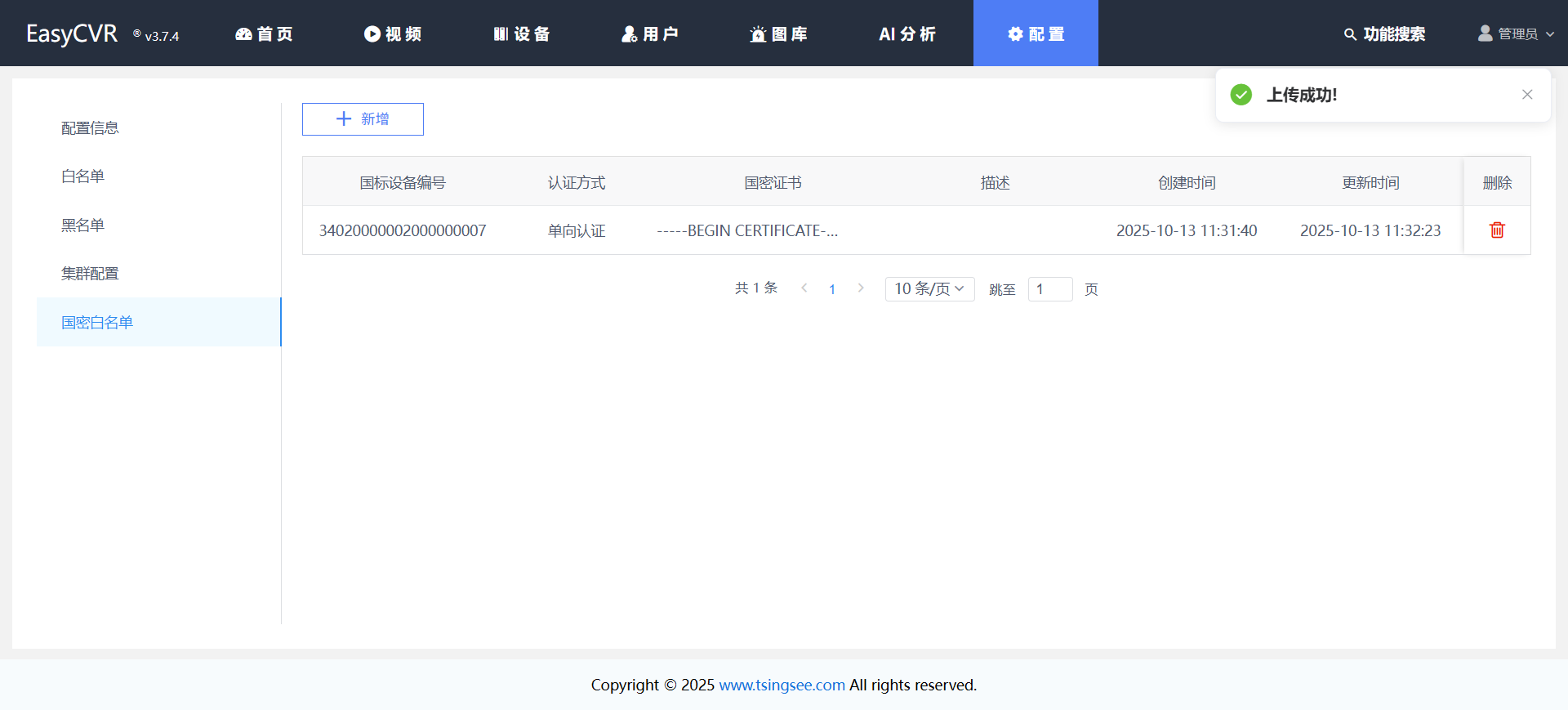Open the AI分析 tab
The image size is (1568, 710).
click(907, 34)
